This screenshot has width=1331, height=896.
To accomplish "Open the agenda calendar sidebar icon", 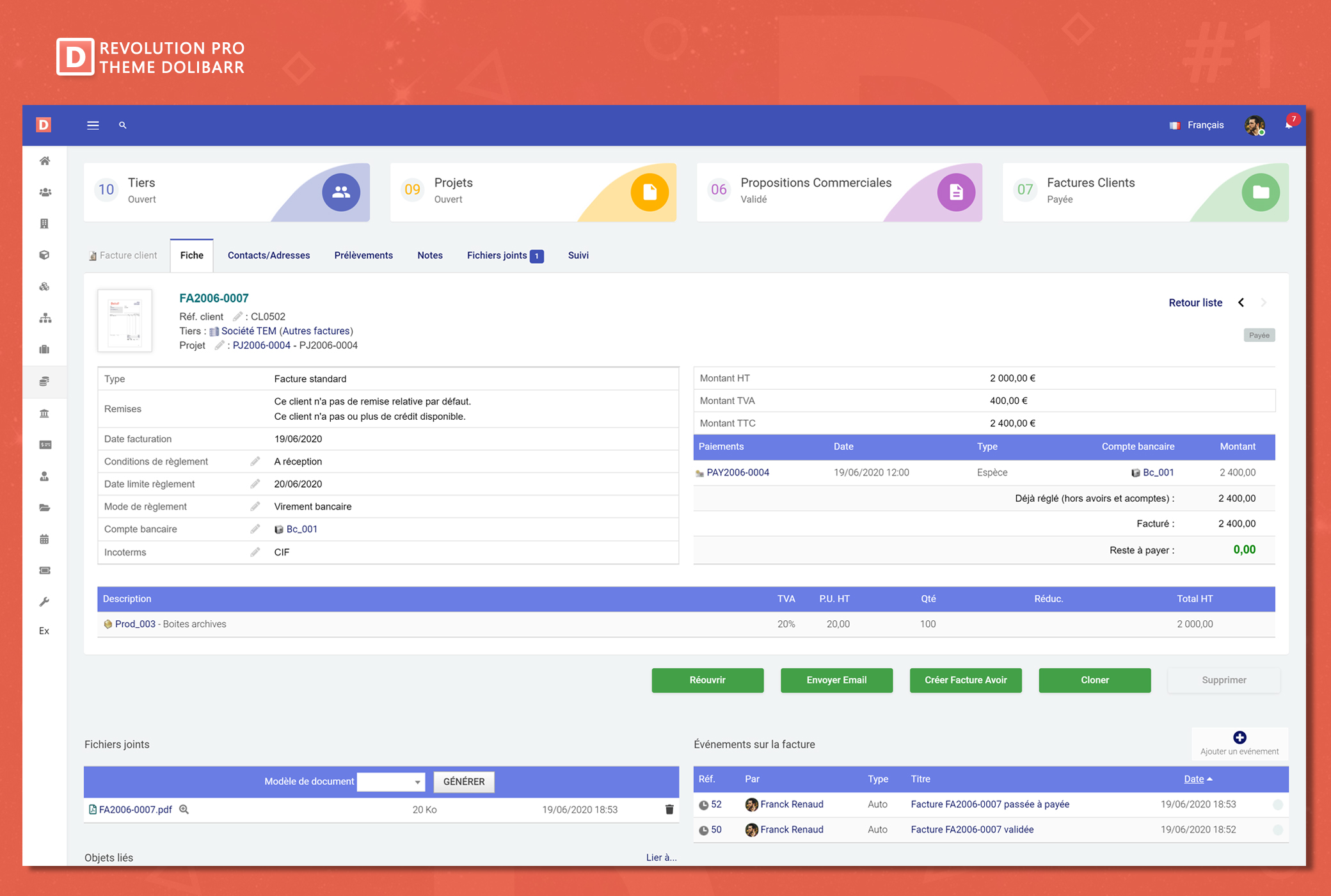I will (45, 539).
